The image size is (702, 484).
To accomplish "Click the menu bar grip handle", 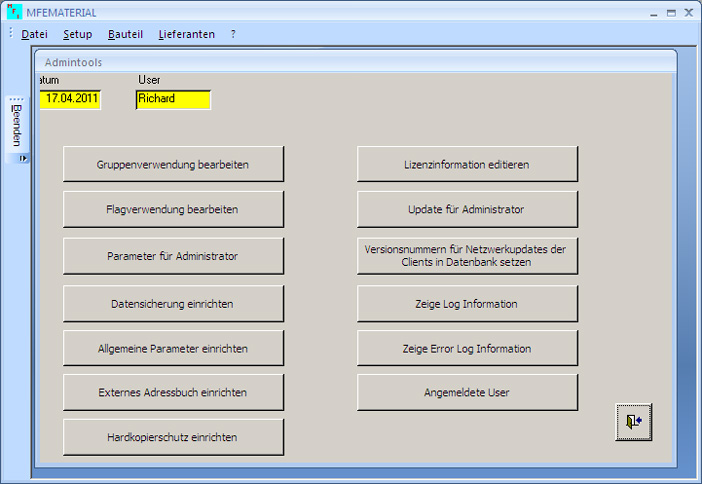I will tap(11, 33).
